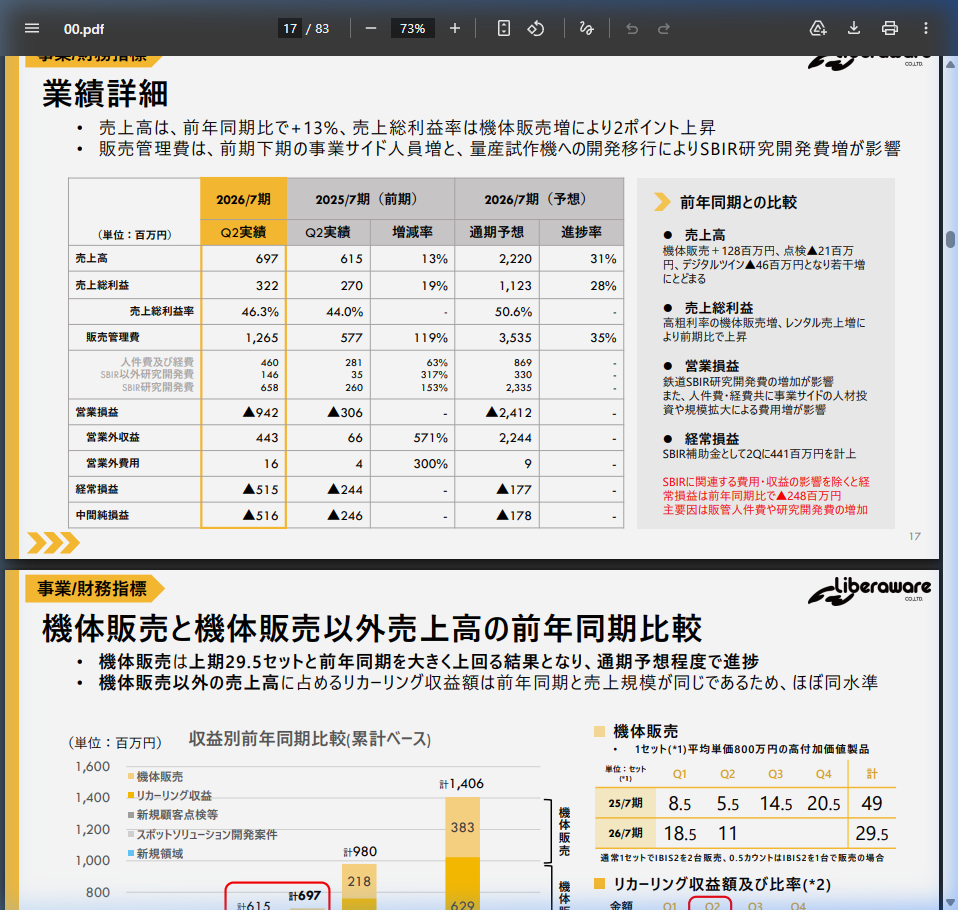This screenshot has width=958, height=910.
Task: Click the page number field showing 17
Action: tap(290, 28)
